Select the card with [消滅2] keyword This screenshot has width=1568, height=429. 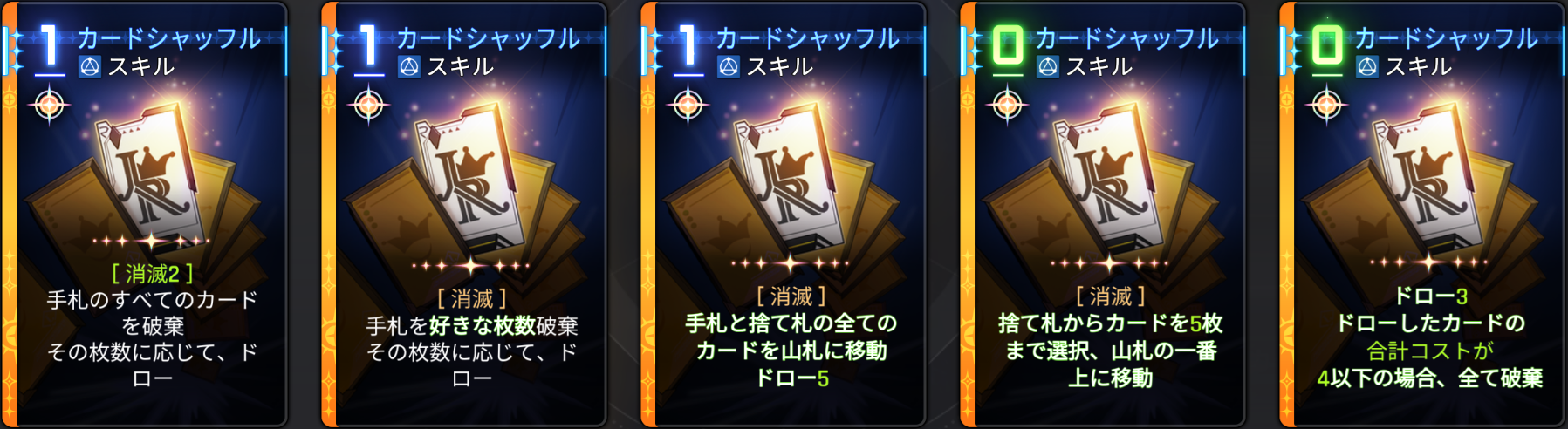point(145,214)
